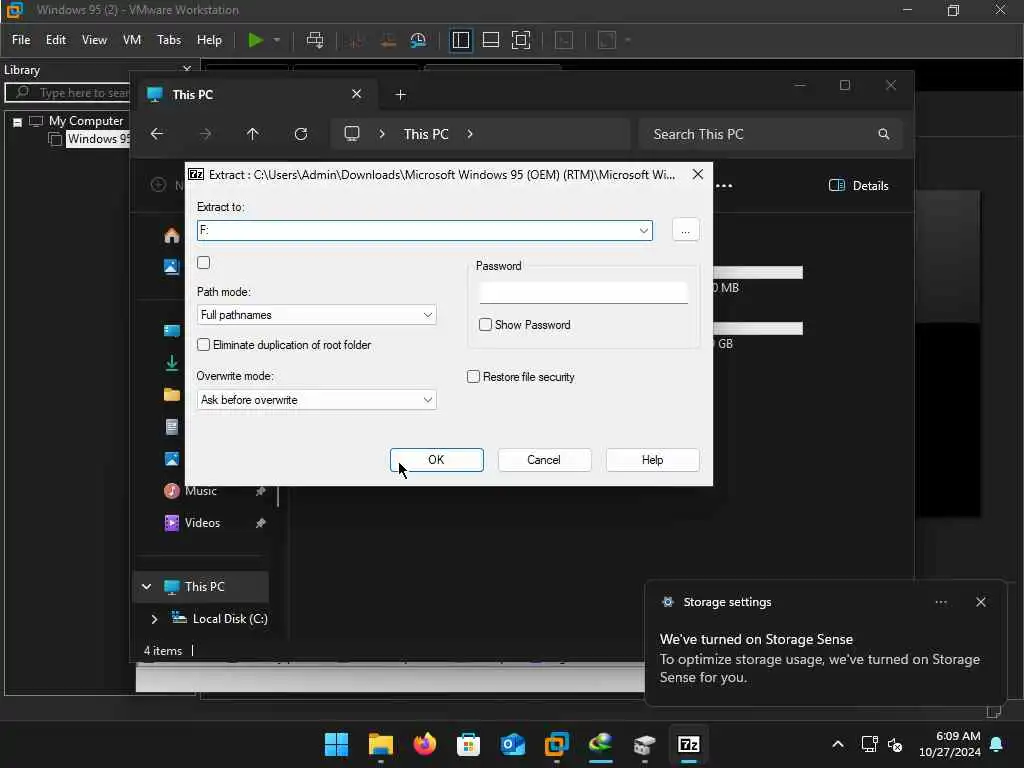
Task: Click Help in Extract dialog
Action: 652,460
